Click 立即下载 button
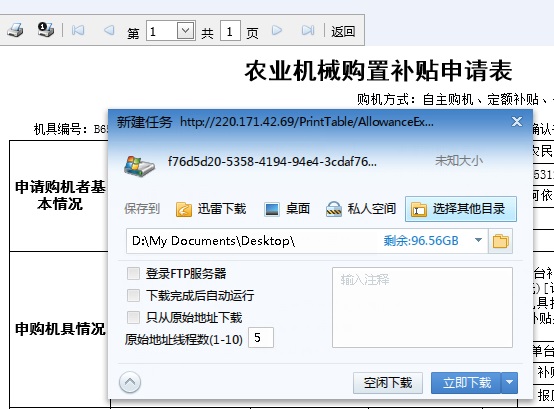The height and width of the screenshot is (409, 554). (x=466, y=383)
